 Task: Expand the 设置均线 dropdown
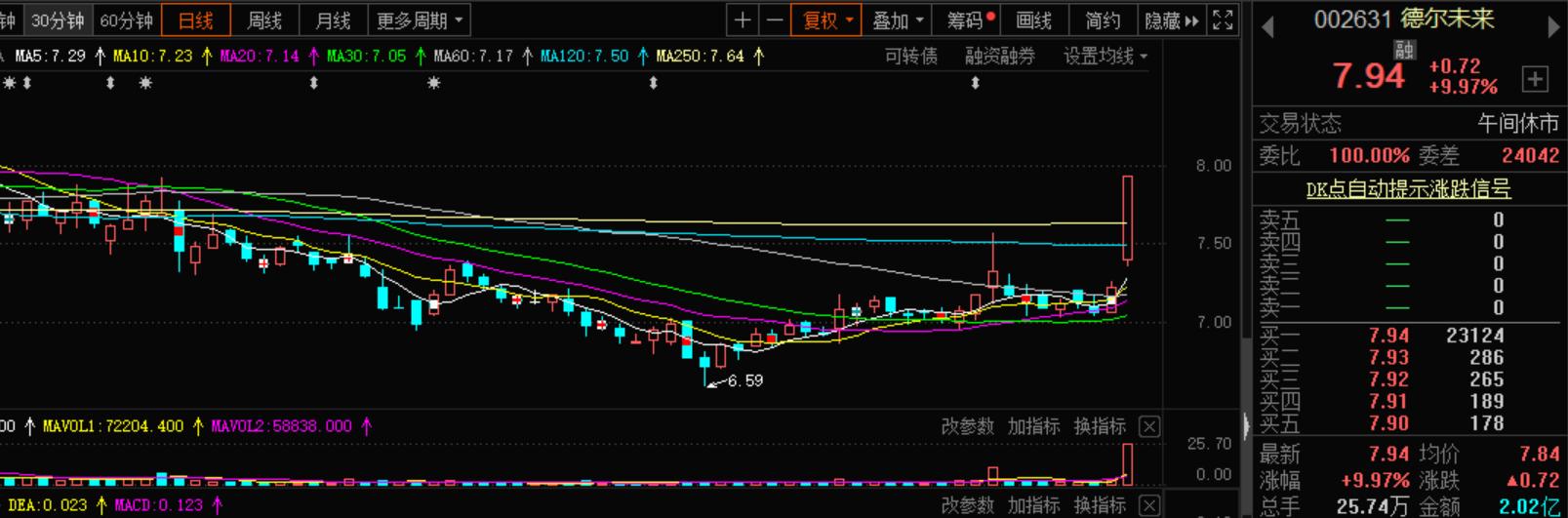click(x=1106, y=57)
